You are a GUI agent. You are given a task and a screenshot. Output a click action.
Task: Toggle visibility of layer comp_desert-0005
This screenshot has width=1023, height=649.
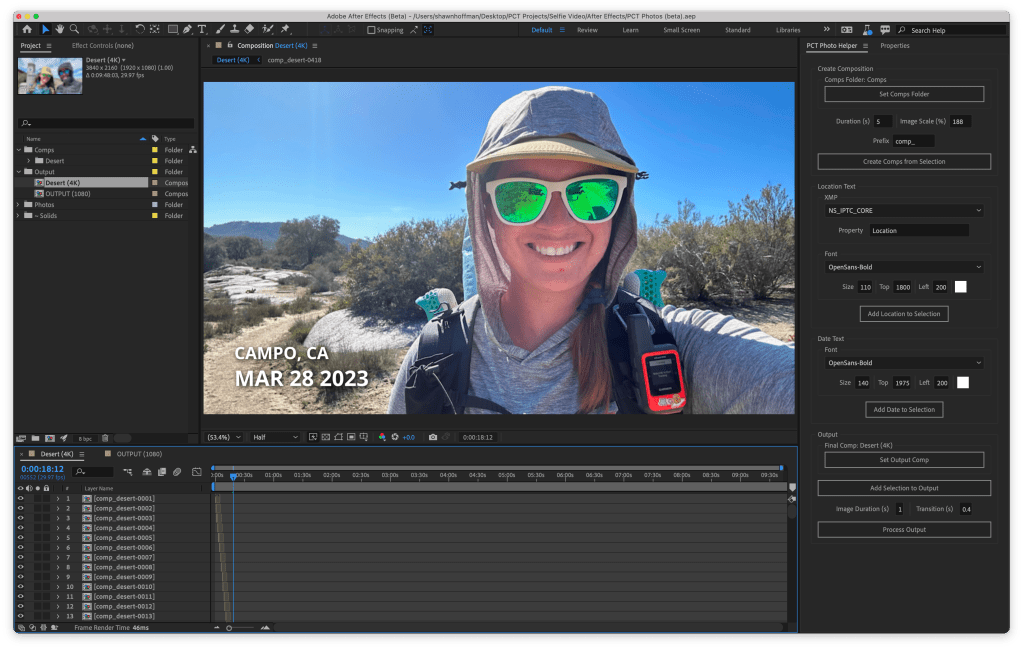click(20, 538)
